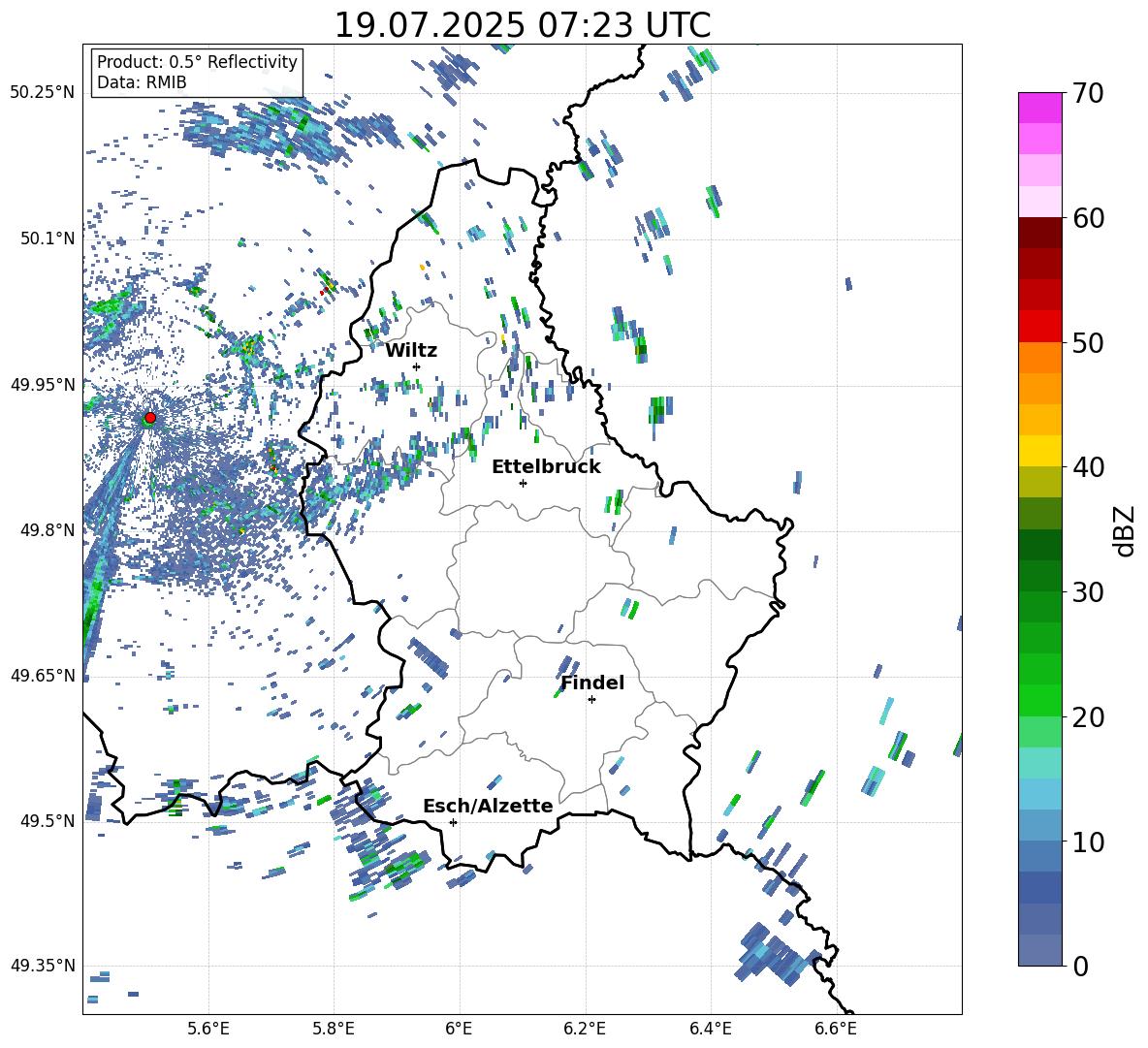1148x1048 pixels.
Task: Click the 5.6°E longitude label
Action: click(208, 1029)
